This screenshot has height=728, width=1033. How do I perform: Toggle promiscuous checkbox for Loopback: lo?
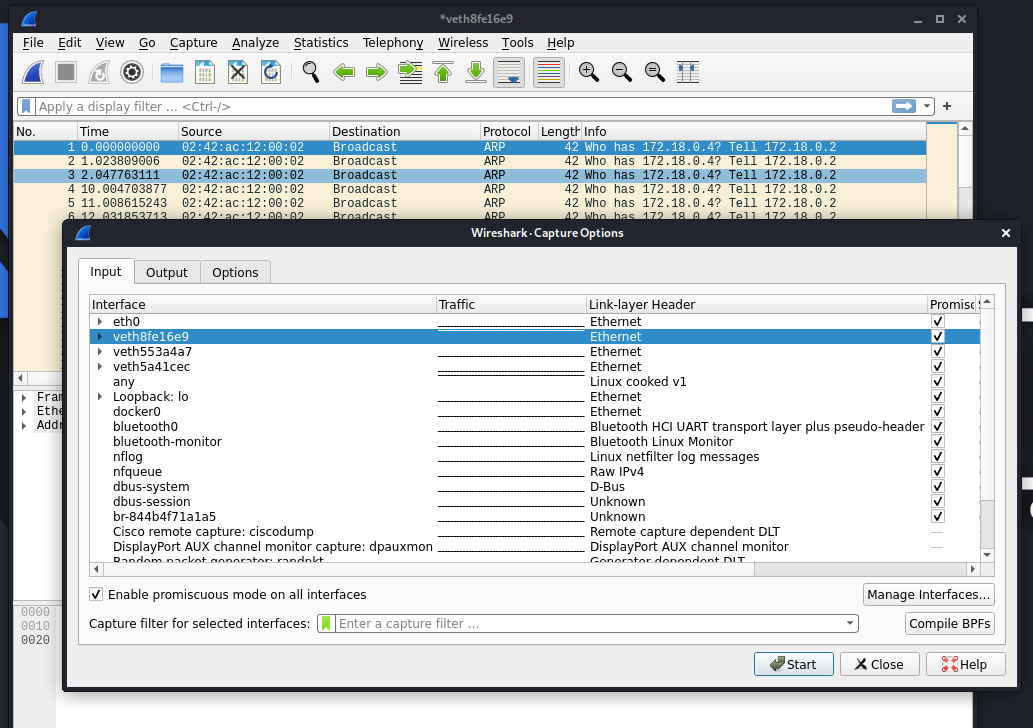point(937,397)
